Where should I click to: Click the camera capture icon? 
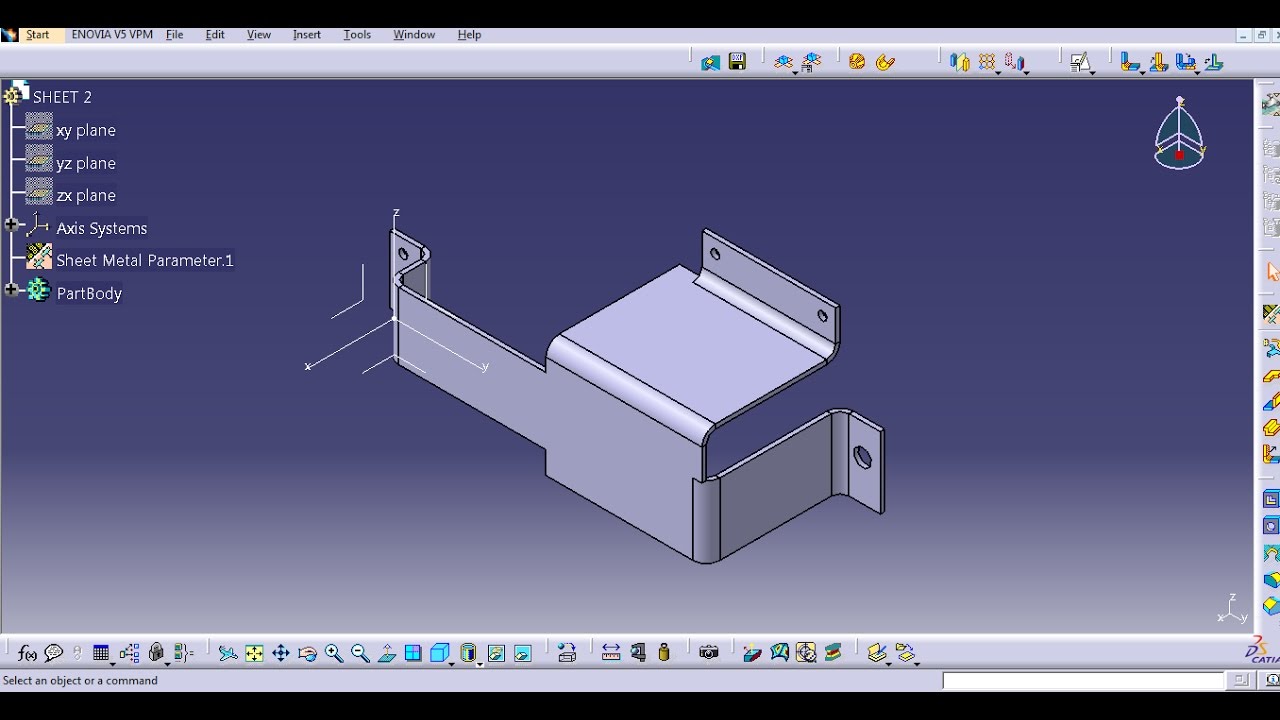(x=708, y=652)
